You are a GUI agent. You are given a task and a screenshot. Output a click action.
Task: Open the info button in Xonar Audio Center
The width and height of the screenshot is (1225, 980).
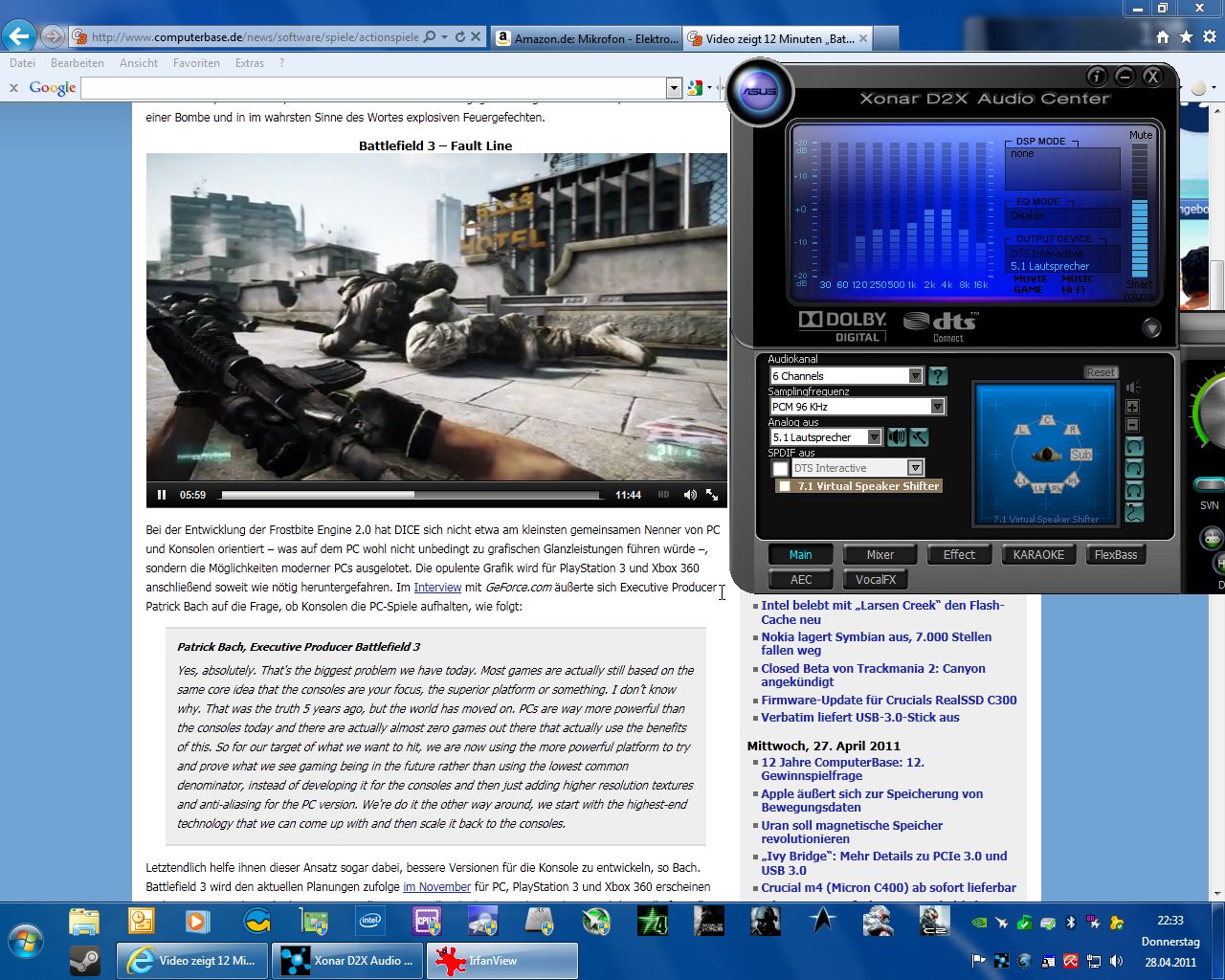1097,76
